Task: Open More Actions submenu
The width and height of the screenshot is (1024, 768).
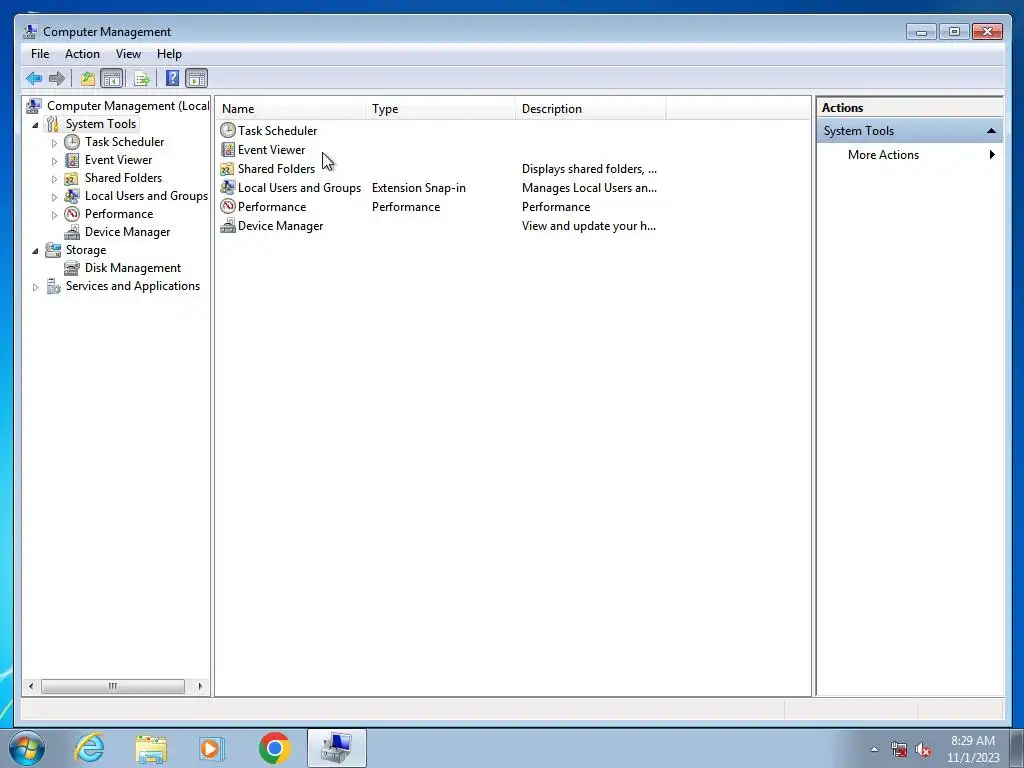Action: pos(910,155)
